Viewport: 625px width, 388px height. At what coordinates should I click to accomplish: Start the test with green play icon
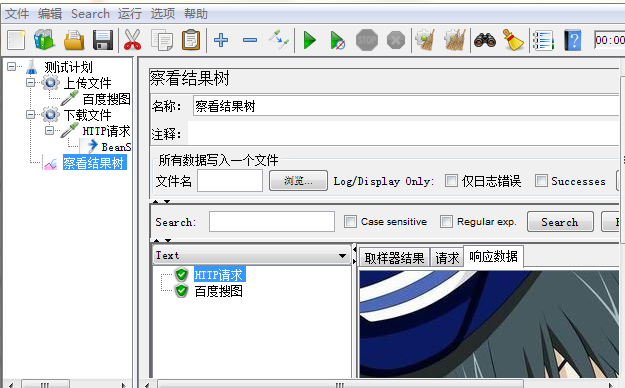[x=310, y=40]
